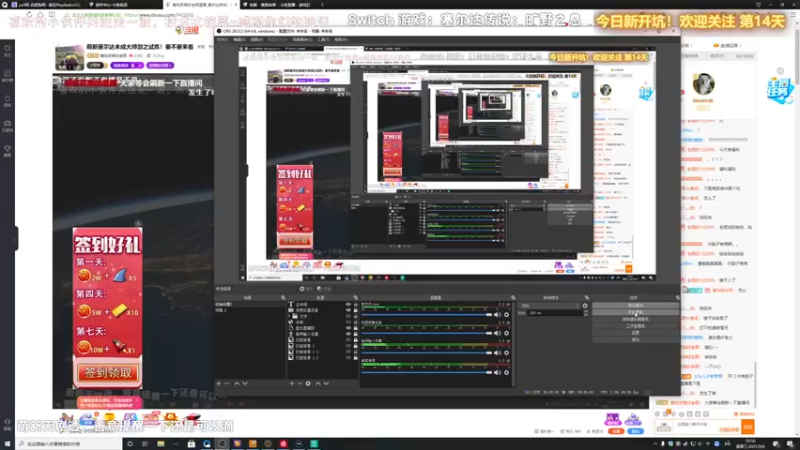Open OBS app in Windows taskbar
This screenshot has width=800, height=450.
tap(222, 444)
